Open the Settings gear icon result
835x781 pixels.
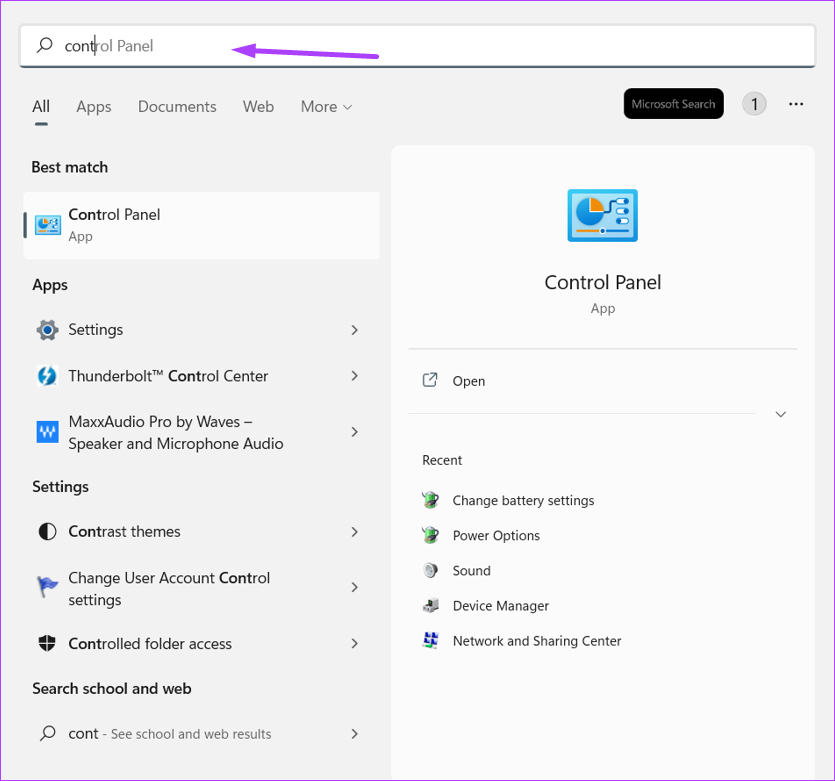click(47, 330)
